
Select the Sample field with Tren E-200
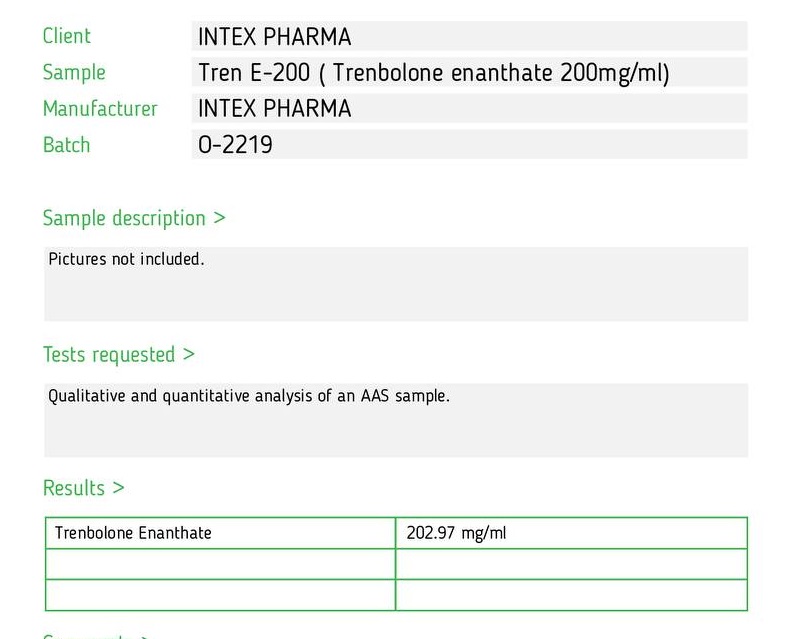point(469,72)
